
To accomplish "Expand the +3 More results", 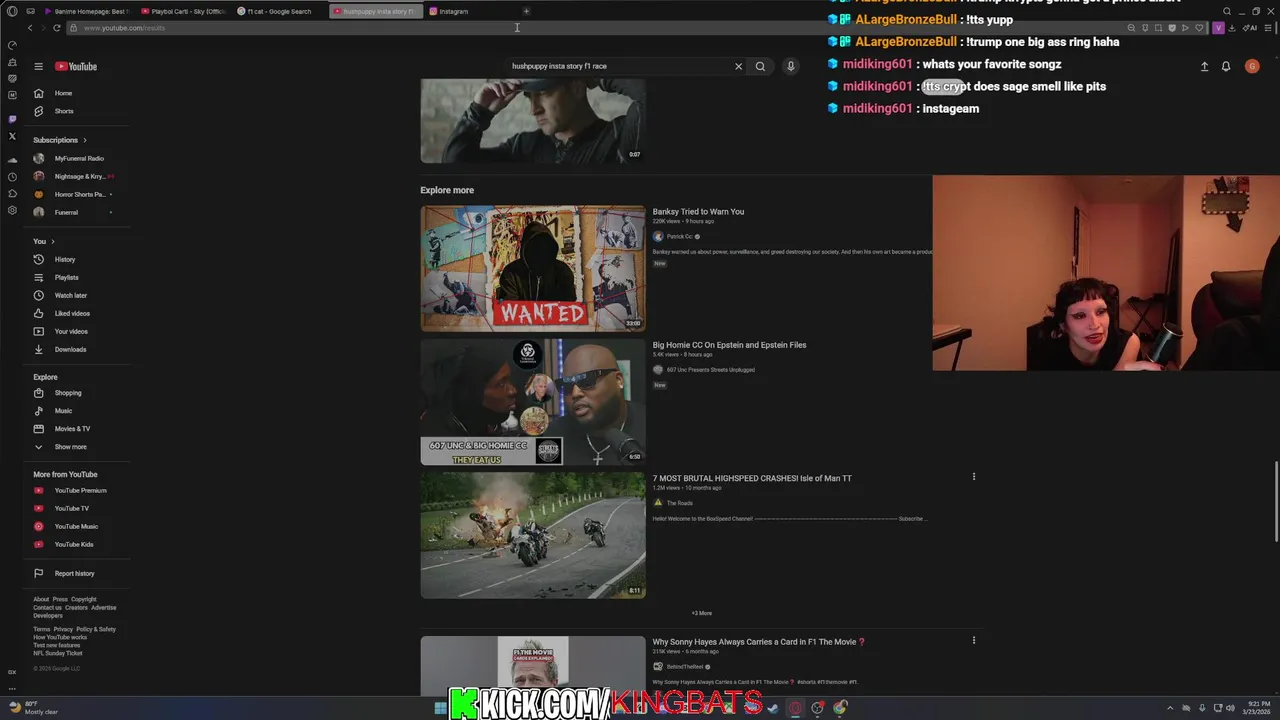I will [x=702, y=613].
